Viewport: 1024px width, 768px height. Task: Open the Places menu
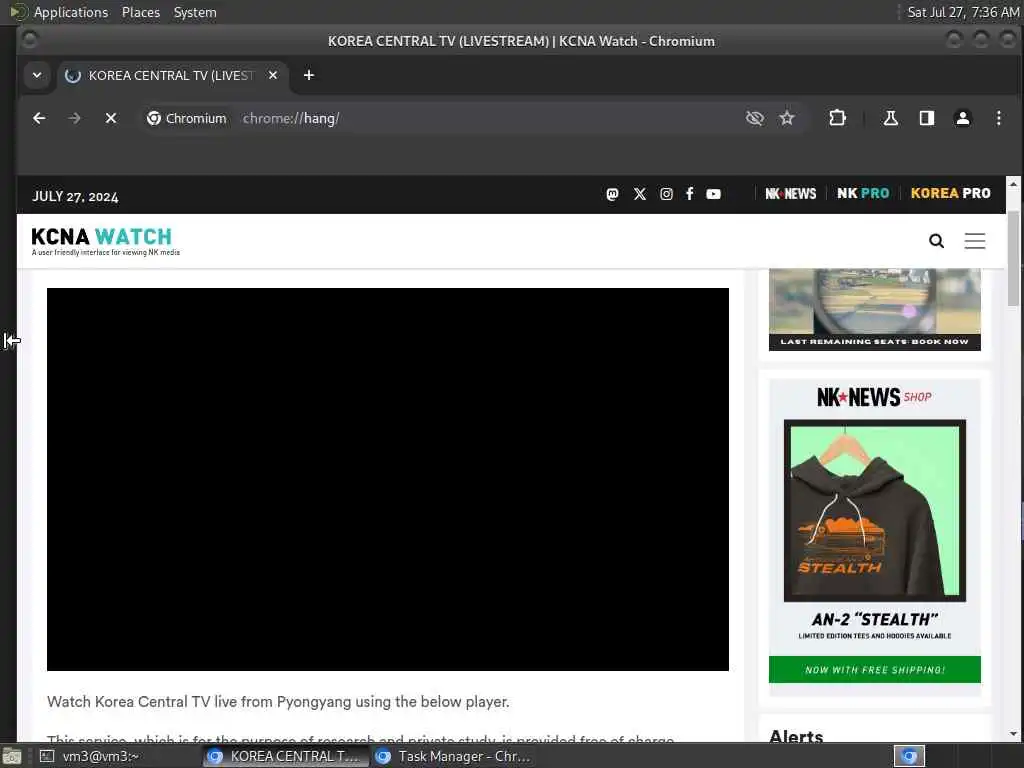[x=140, y=12]
